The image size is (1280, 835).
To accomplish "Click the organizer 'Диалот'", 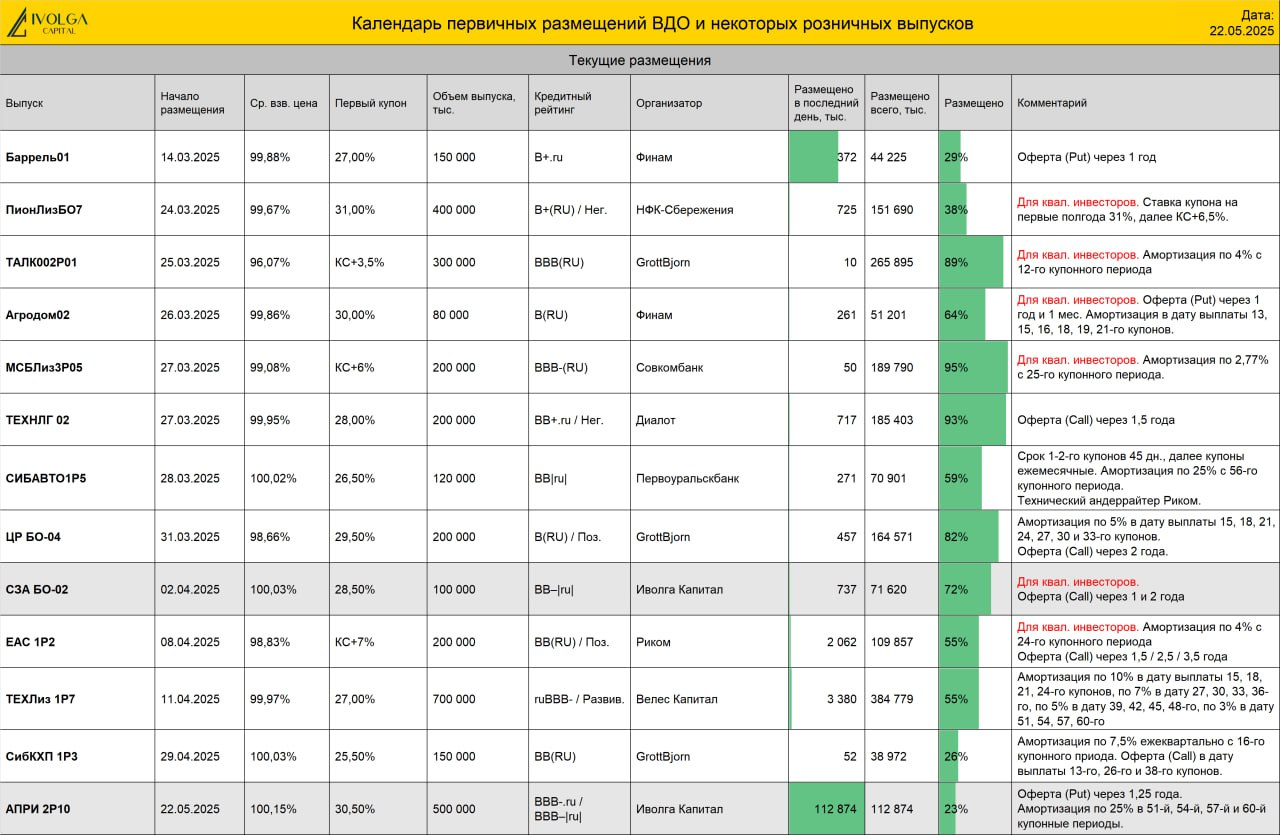I will click(x=655, y=420).
